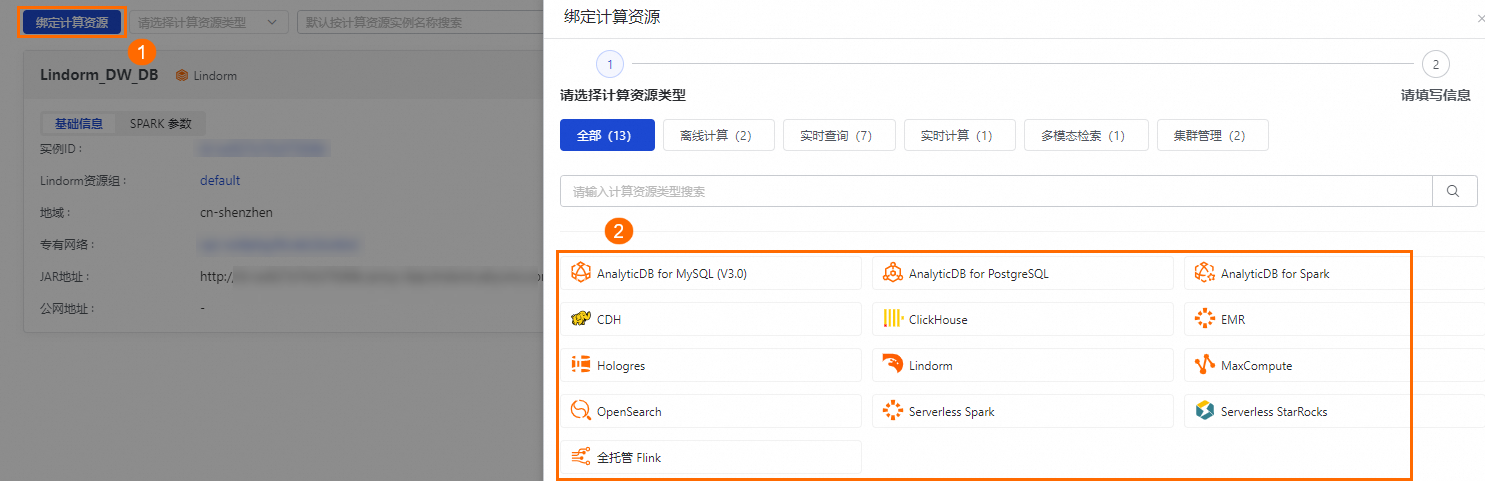Click the cn-shenzhen region value
Screen dimensions: 1485x481
click(x=236, y=213)
